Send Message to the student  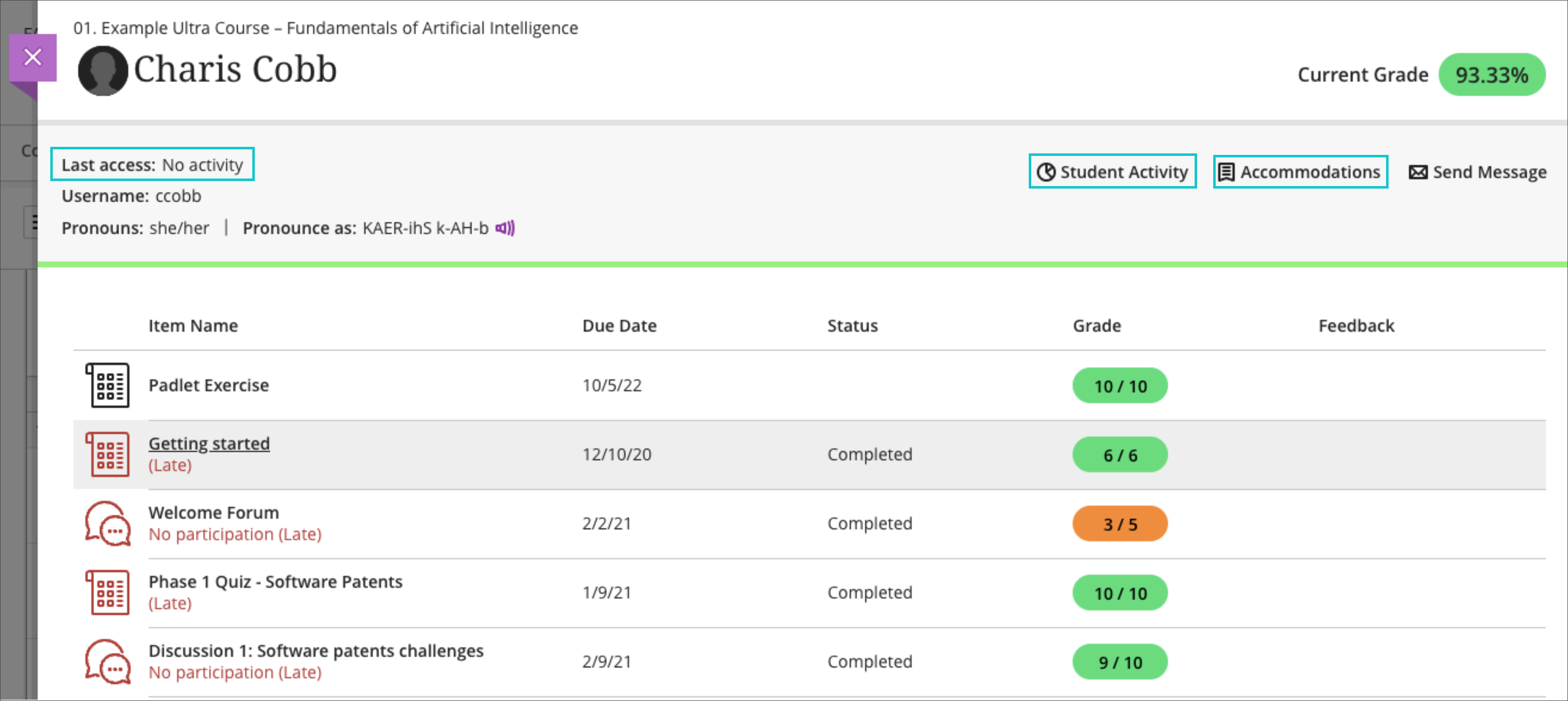click(x=1489, y=172)
